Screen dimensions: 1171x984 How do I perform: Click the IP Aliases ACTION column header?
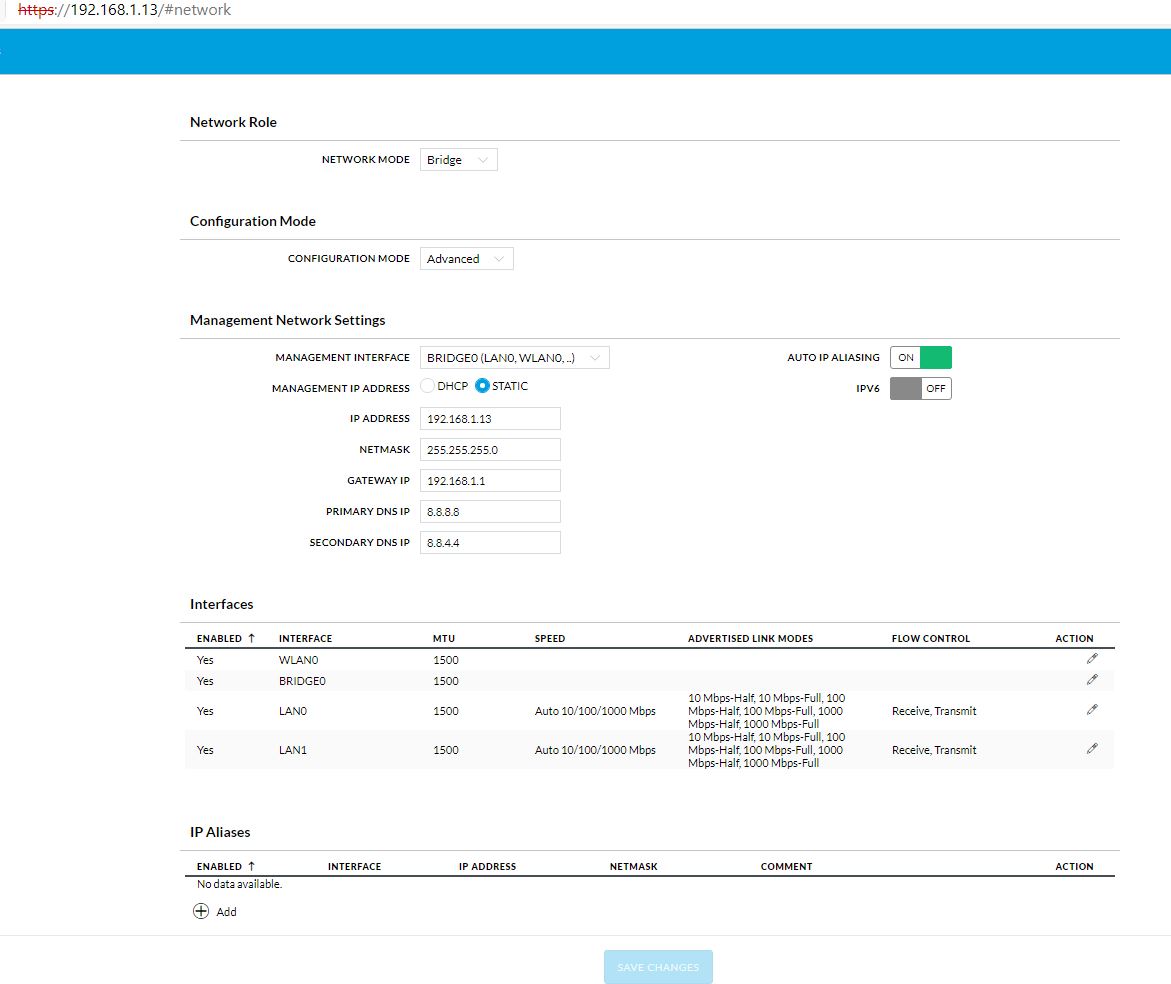point(1074,866)
